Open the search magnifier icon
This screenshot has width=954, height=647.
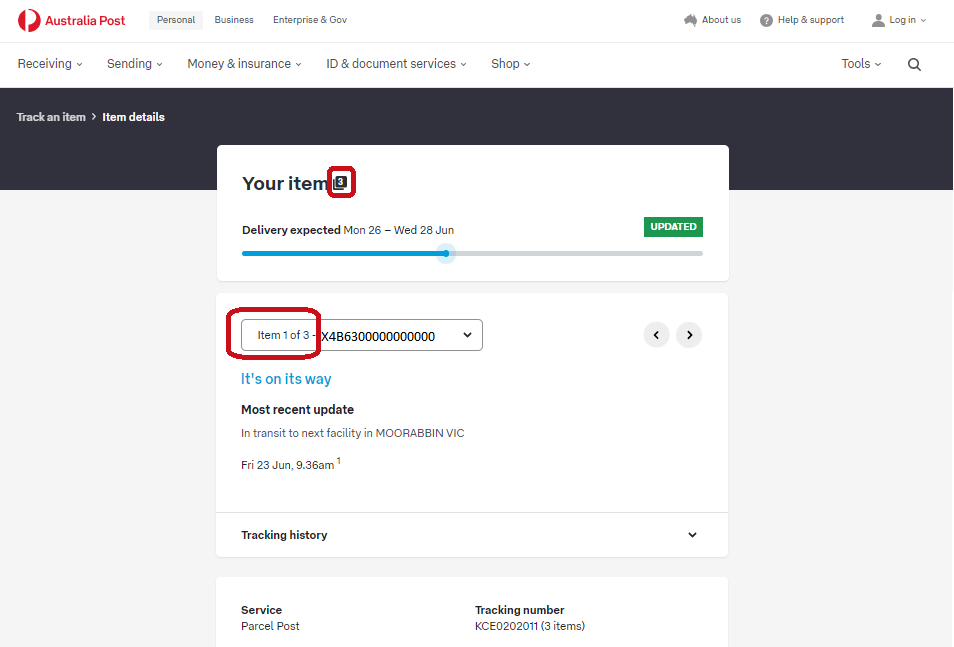tap(914, 64)
